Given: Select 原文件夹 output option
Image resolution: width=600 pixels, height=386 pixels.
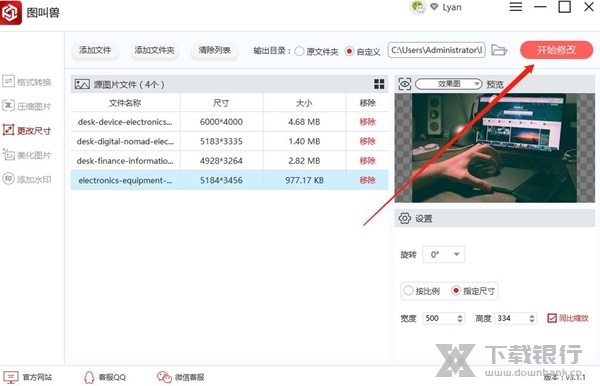Looking at the screenshot, I should click(299, 51).
